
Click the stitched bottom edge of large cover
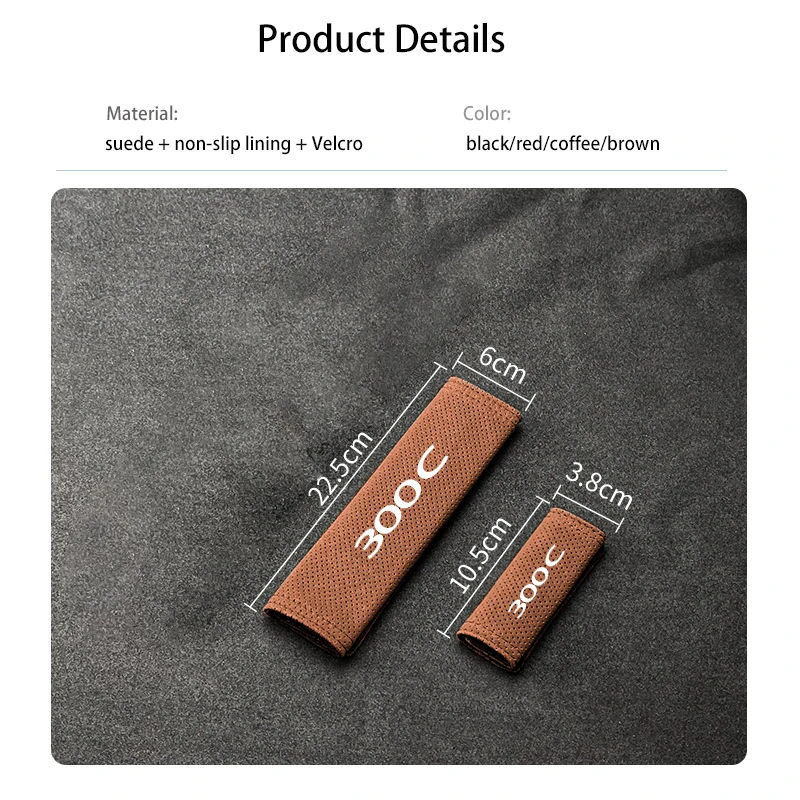tap(309, 633)
